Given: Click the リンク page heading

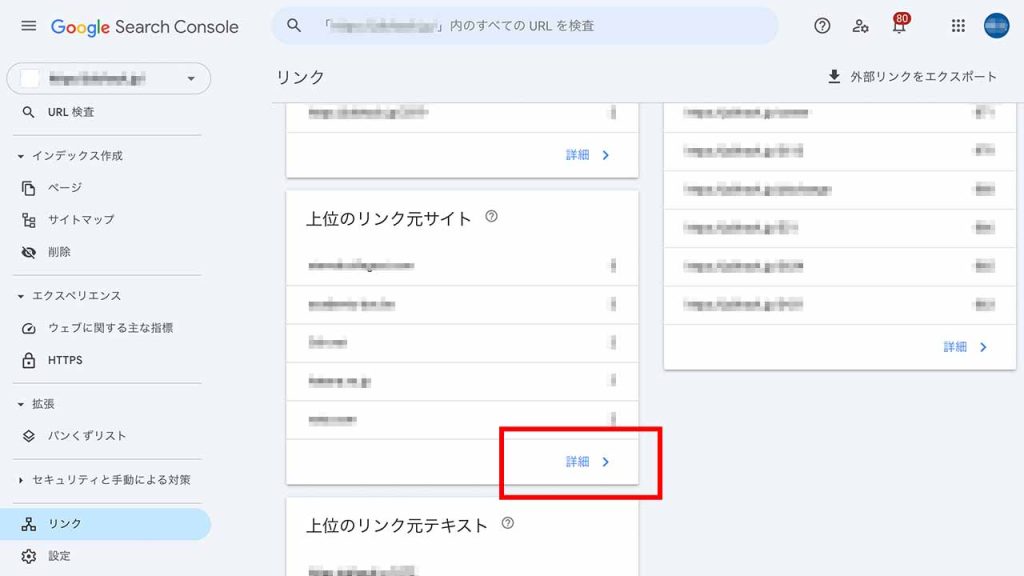Looking at the screenshot, I should 300,77.
